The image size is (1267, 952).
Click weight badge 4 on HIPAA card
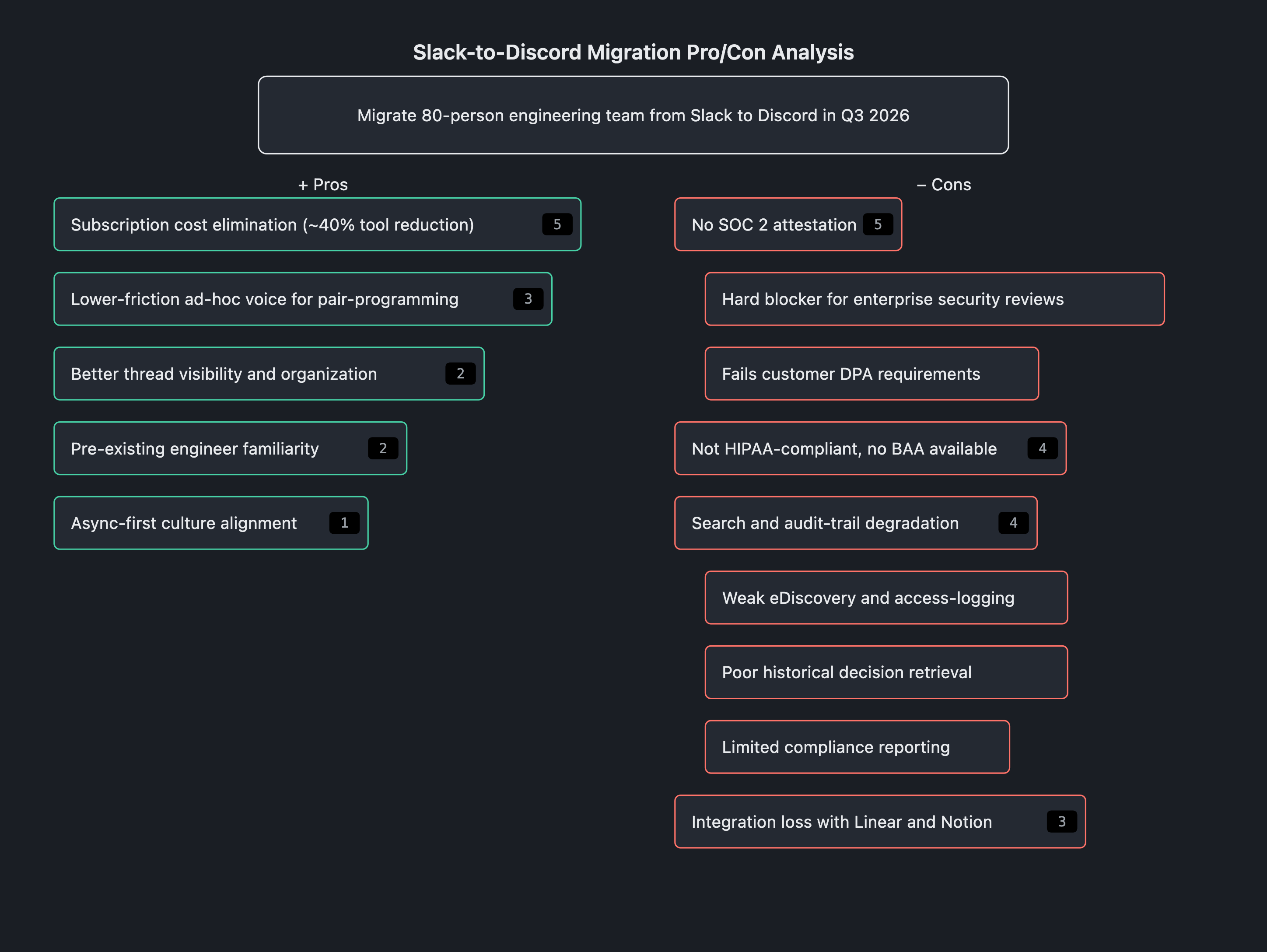[1043, 448]
